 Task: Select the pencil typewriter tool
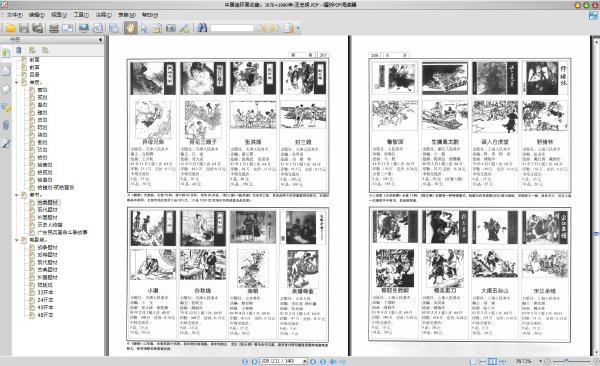pyautogui.click(x=184, y=28)
